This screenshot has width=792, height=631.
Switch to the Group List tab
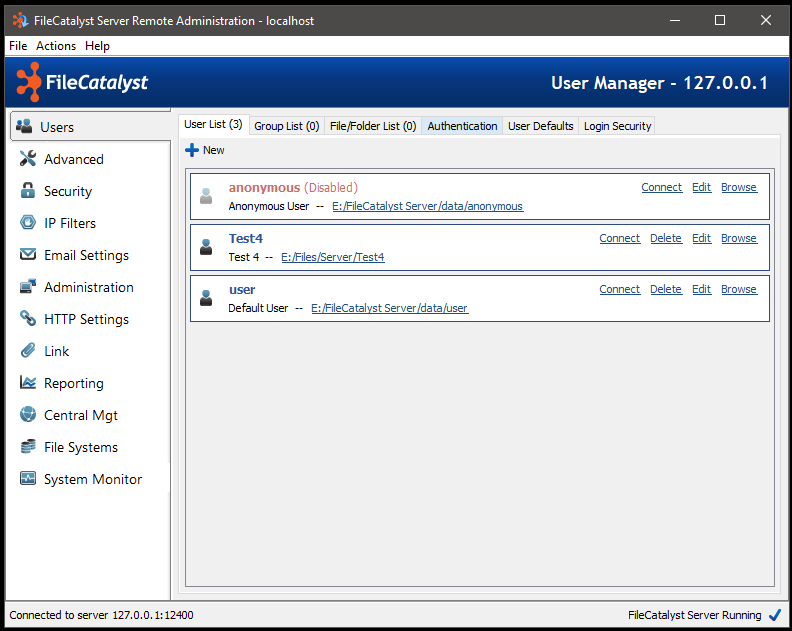(x=286, y=126)
